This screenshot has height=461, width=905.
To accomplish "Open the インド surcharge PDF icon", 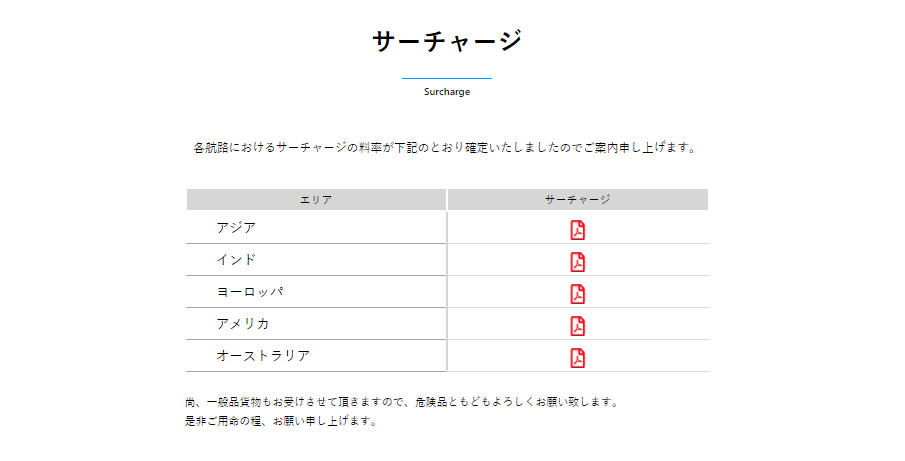I will coord(578,262).
